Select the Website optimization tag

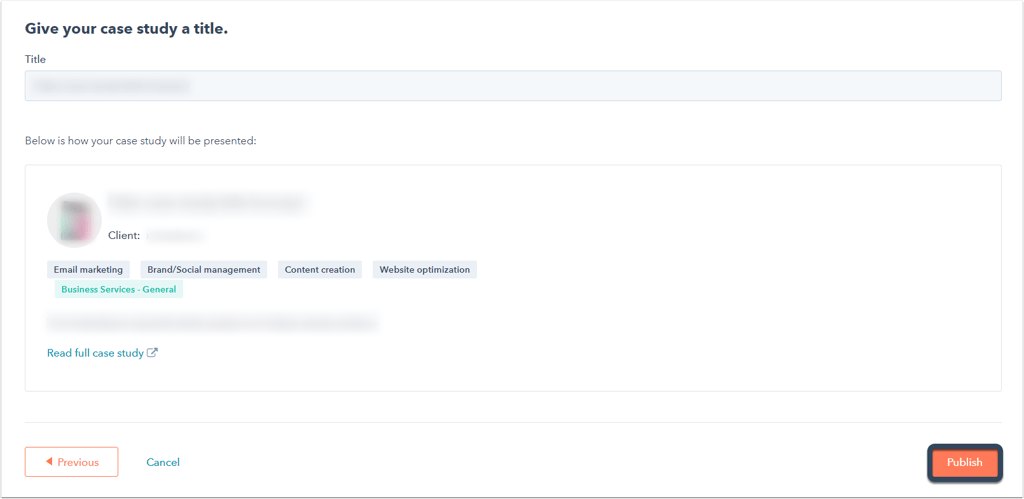click(x=424, y=270)
